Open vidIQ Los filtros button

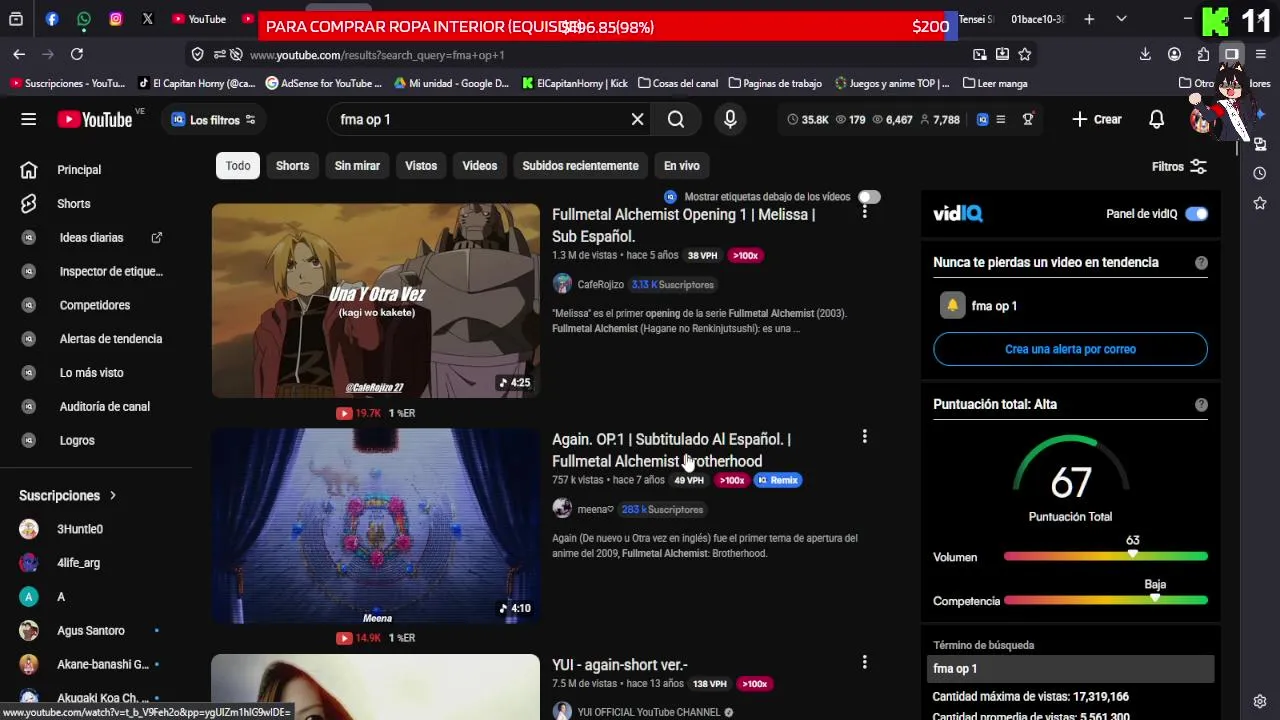point(213,120)
